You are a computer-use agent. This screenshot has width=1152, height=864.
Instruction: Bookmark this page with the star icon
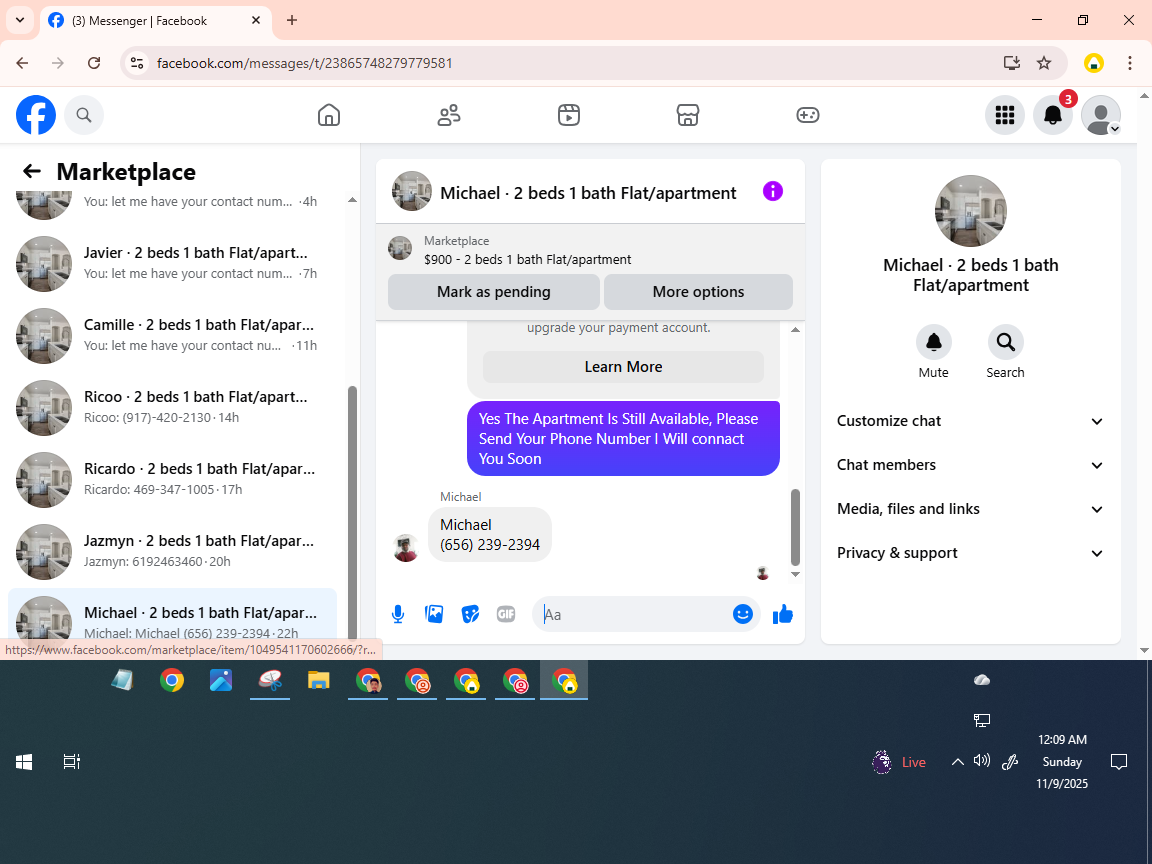1044,63
